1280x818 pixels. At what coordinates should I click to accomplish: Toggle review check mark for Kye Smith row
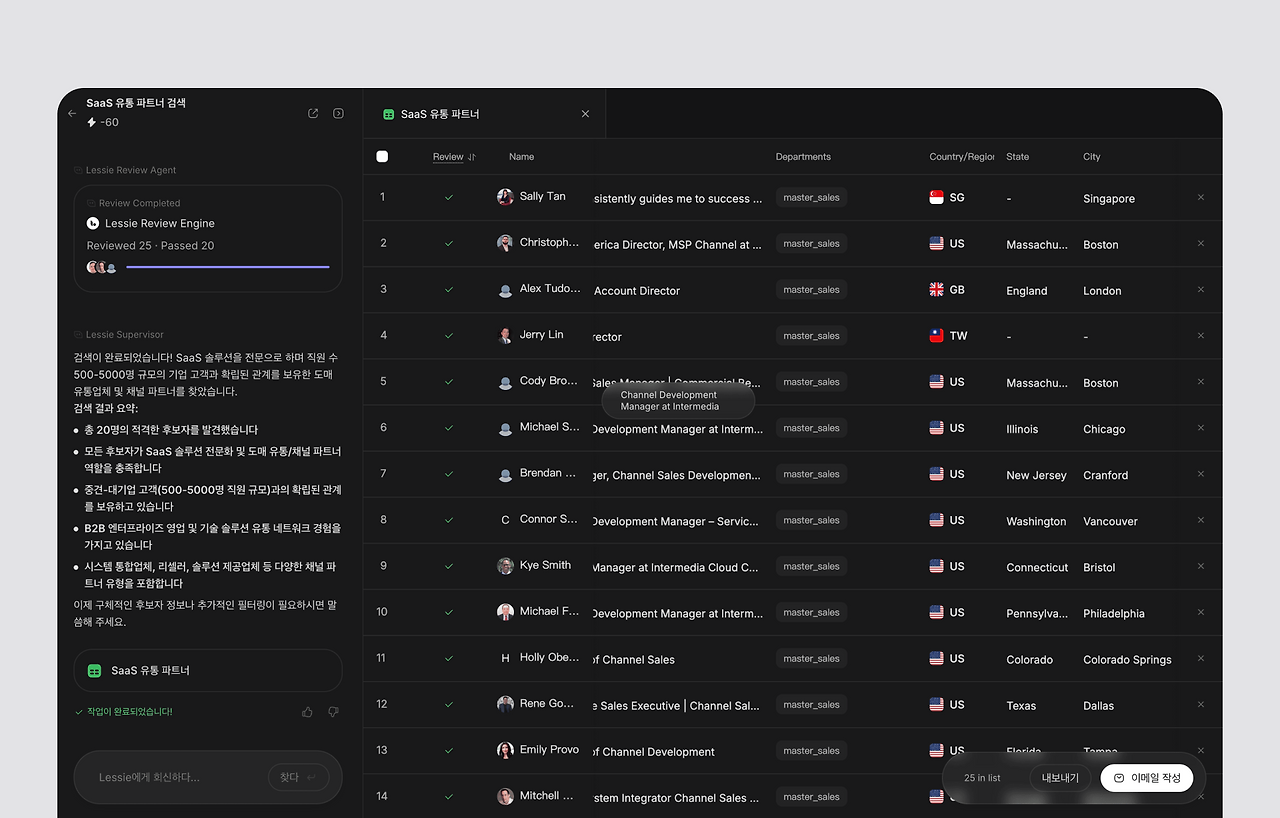tap(449, 566)
